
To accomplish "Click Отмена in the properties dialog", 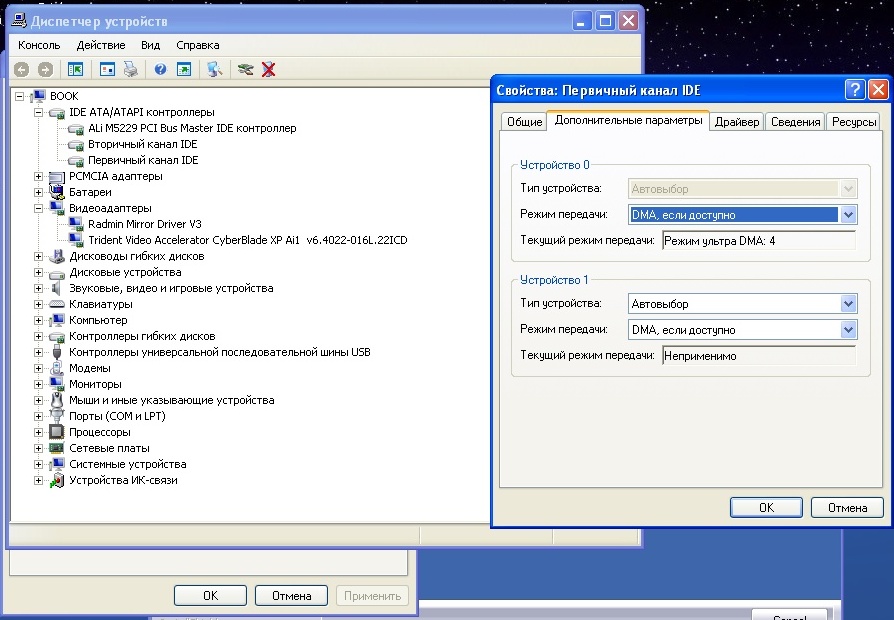I will pos(847,507).
